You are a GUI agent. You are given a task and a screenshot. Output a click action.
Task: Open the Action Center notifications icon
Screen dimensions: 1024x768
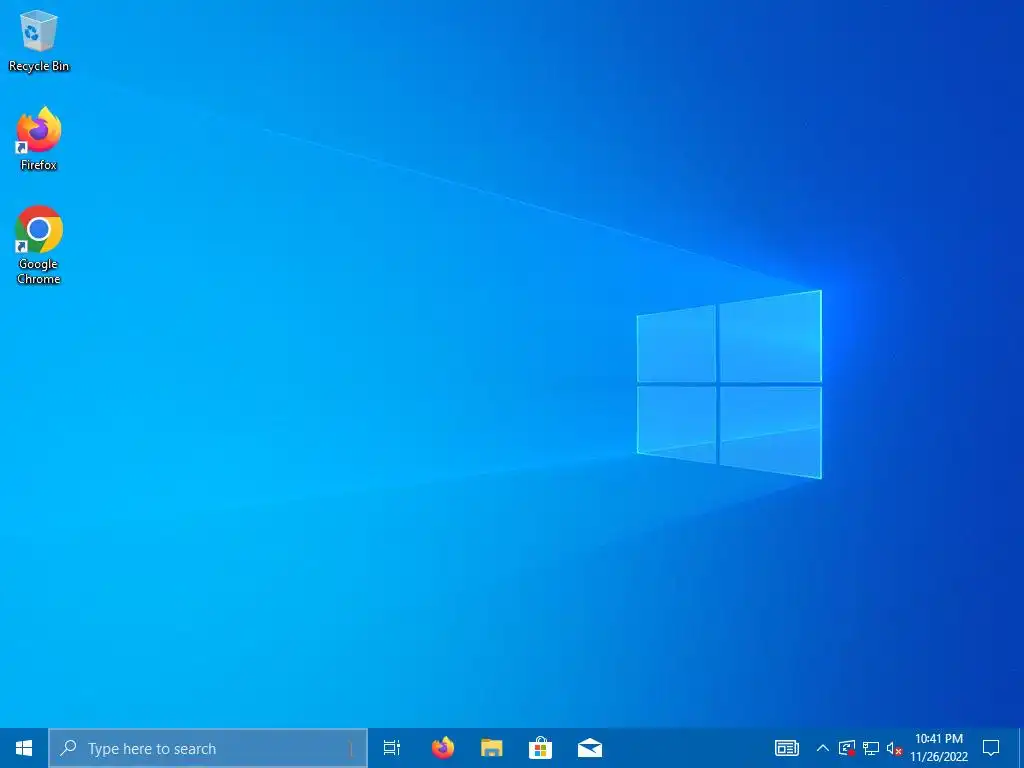point(991,748)
